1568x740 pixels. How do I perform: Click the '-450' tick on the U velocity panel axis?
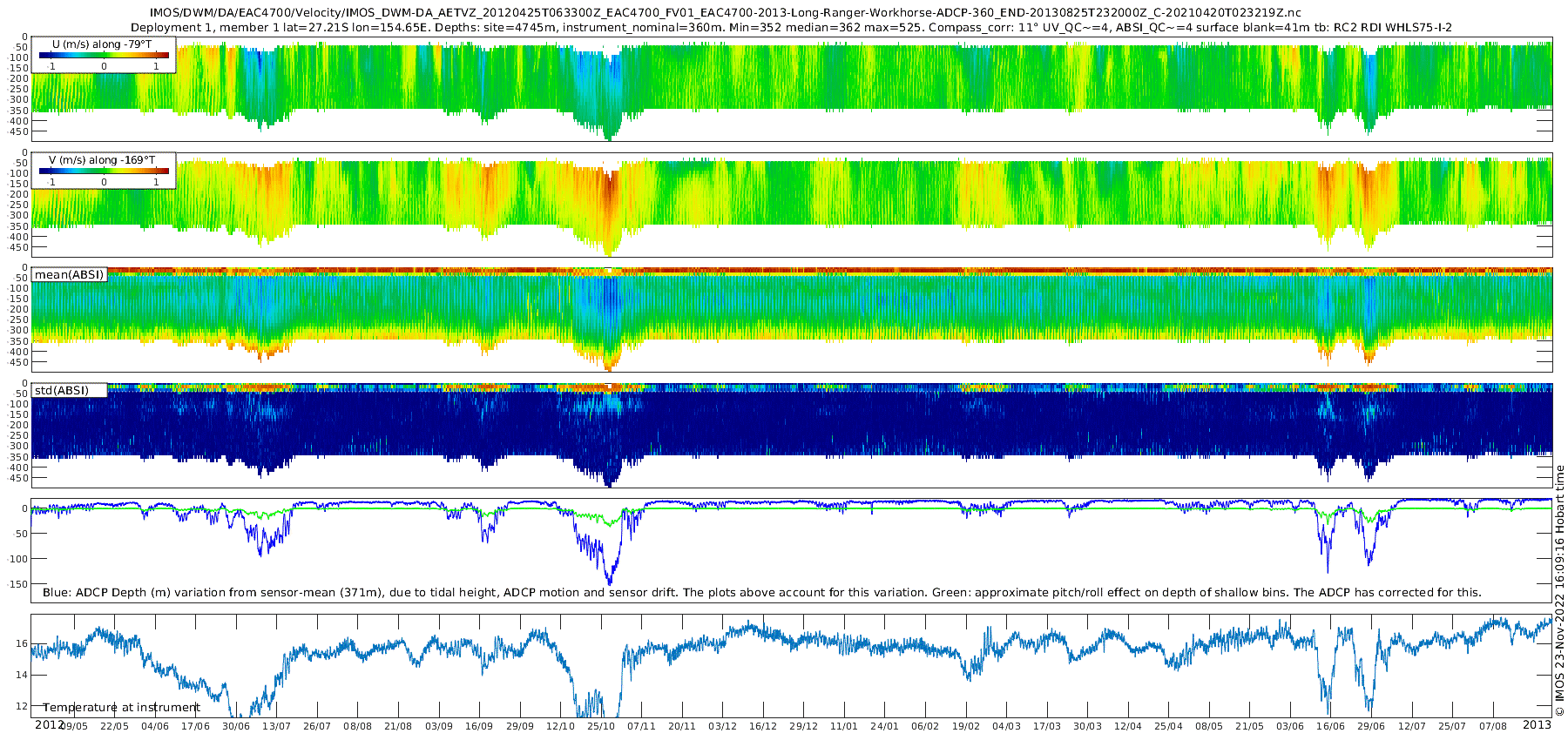click(17, 131)
